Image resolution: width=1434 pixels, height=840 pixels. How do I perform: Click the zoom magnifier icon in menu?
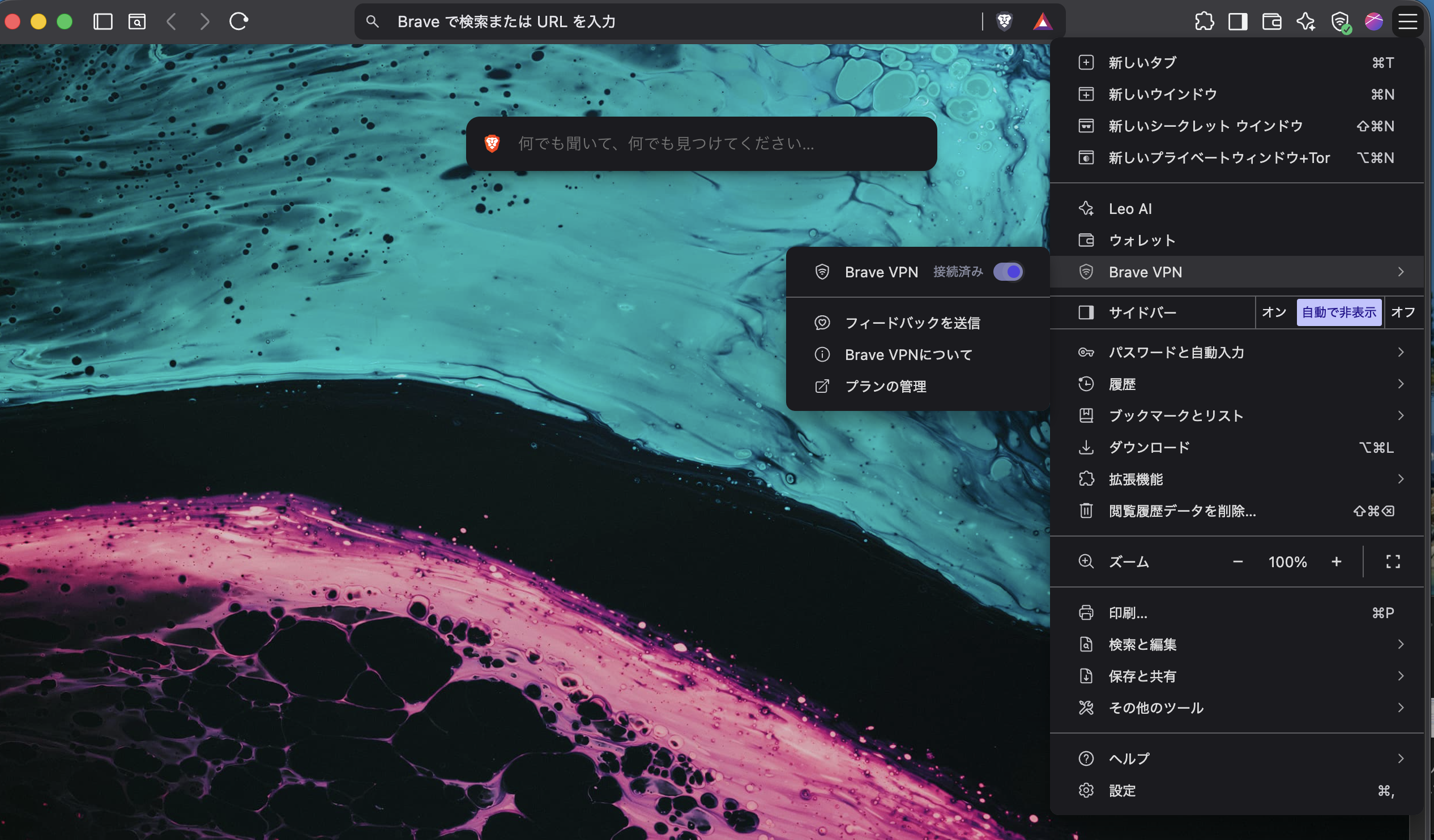point(1086,562)
